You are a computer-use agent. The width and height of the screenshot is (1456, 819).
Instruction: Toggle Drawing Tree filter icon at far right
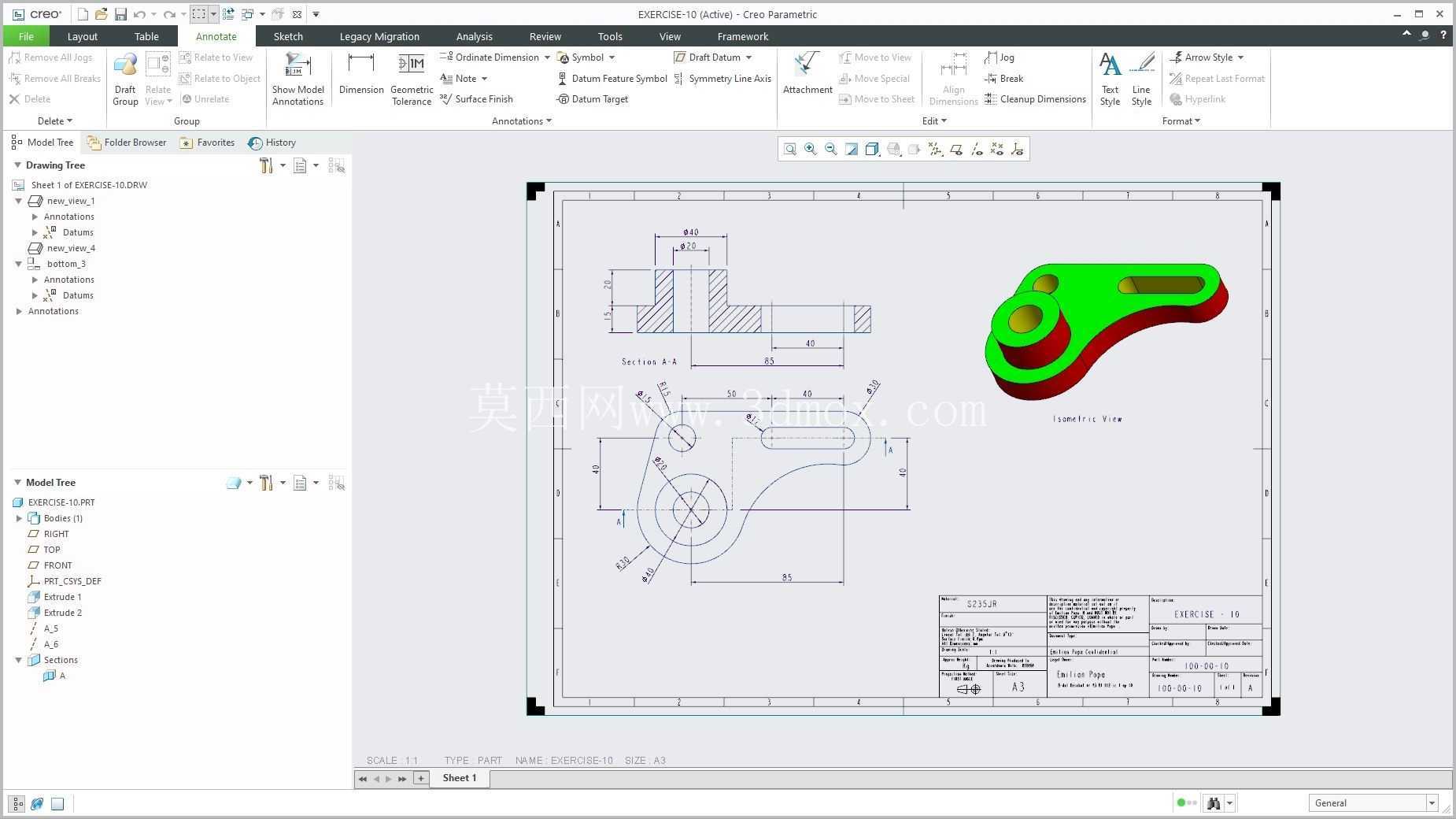(336, 165)
